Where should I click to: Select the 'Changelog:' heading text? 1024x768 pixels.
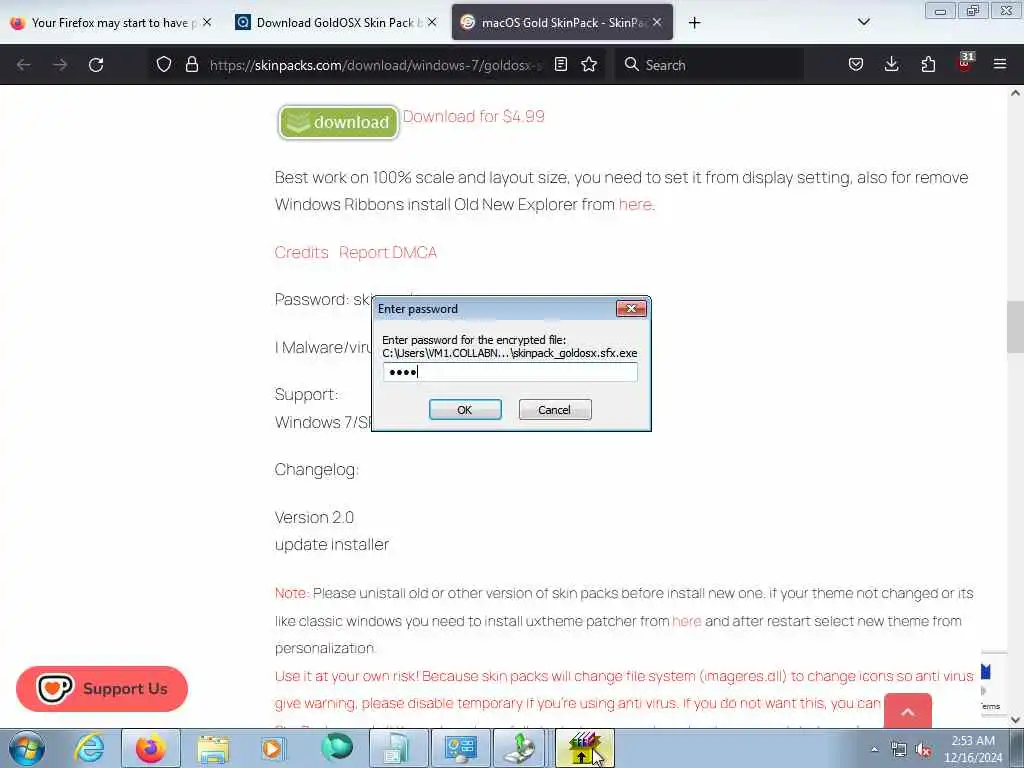317,470
